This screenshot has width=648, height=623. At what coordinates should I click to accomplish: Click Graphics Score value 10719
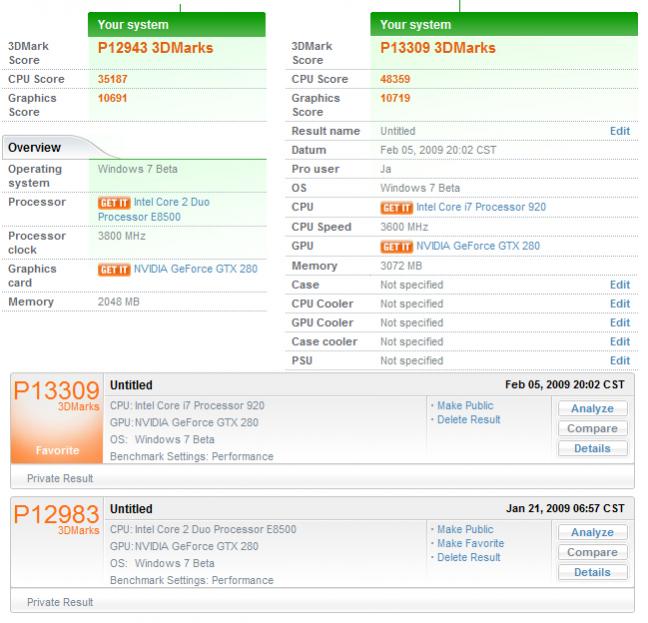click(395, 98)
